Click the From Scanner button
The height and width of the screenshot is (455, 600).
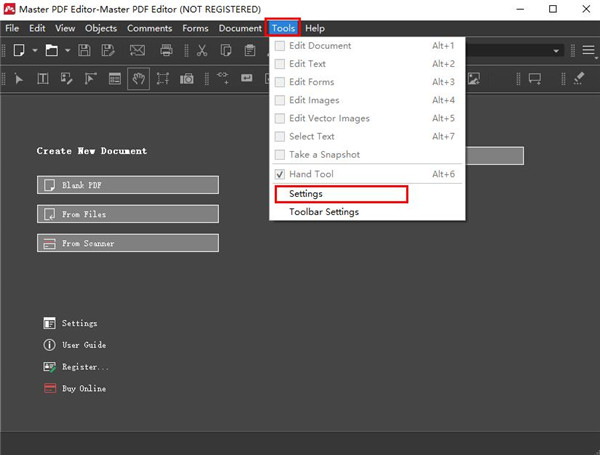pyautogui.click(x=127, y=243)
